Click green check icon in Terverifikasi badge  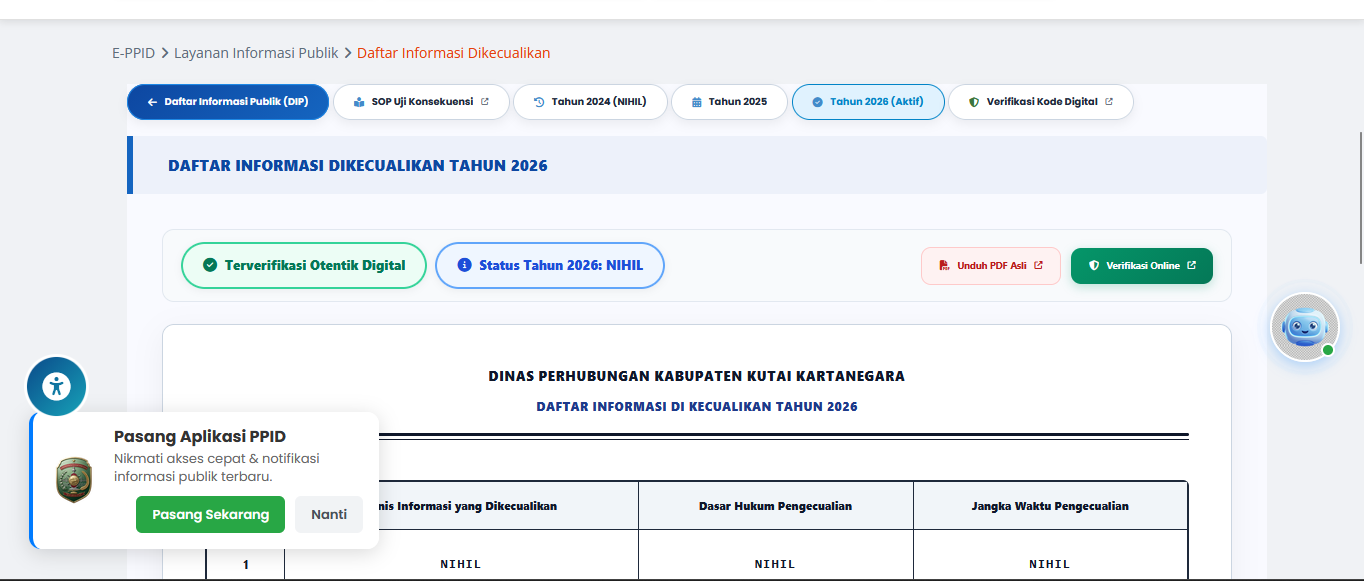[210, 266]
